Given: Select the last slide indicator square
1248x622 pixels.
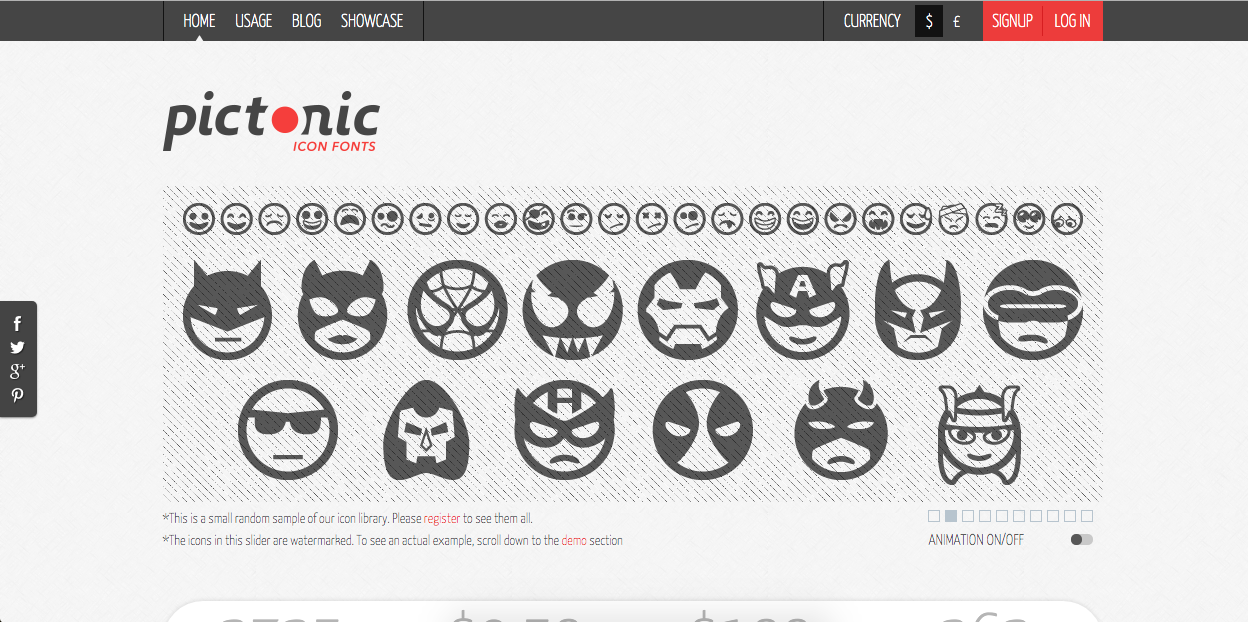Looking at the screenshot, I should click(x=1087, y=516).
